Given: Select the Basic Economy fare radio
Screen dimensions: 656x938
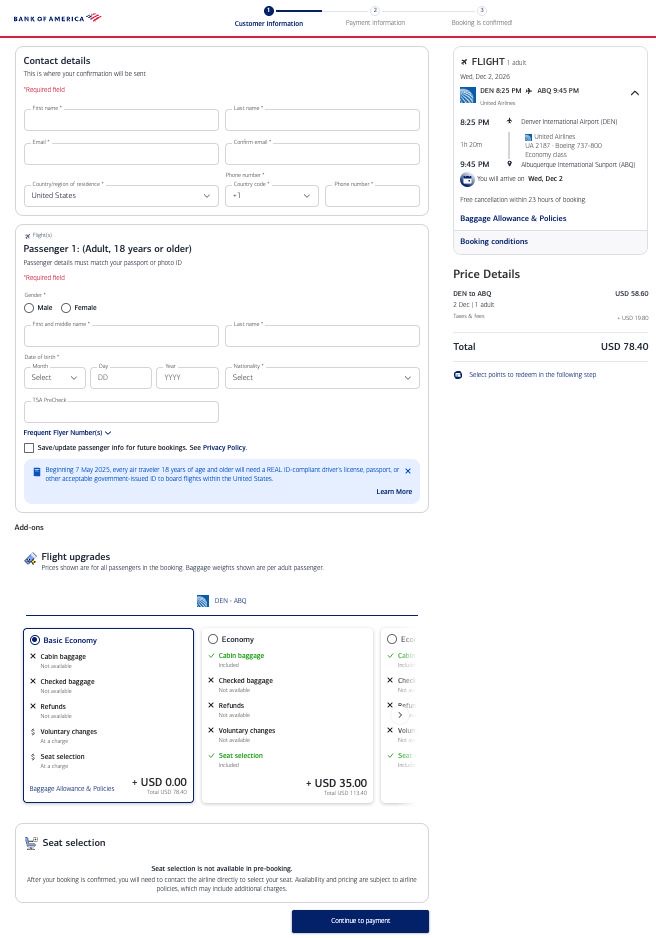Looking at the screenshot, I should [x=35, y=640].
